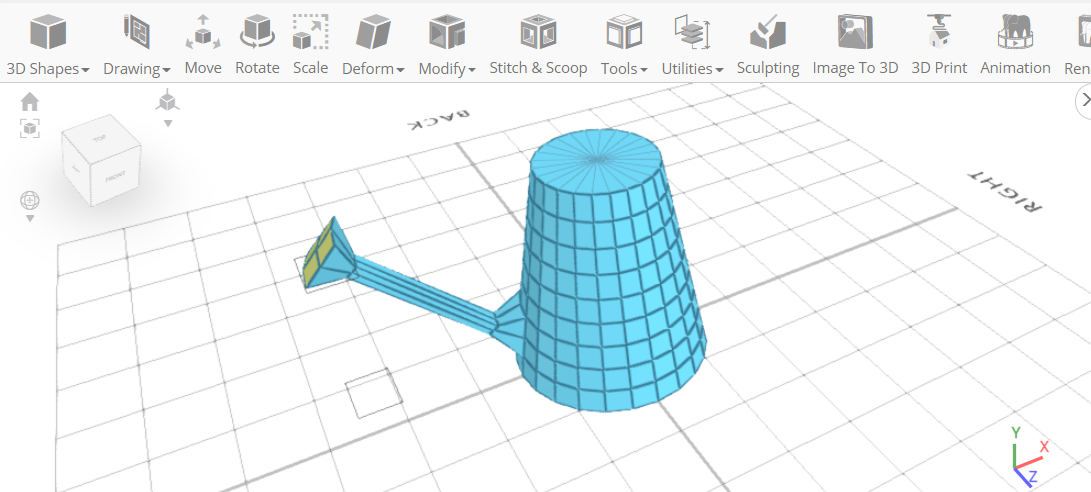Click the perspective cube icon
1091x492 pixels.
[168, 102]
